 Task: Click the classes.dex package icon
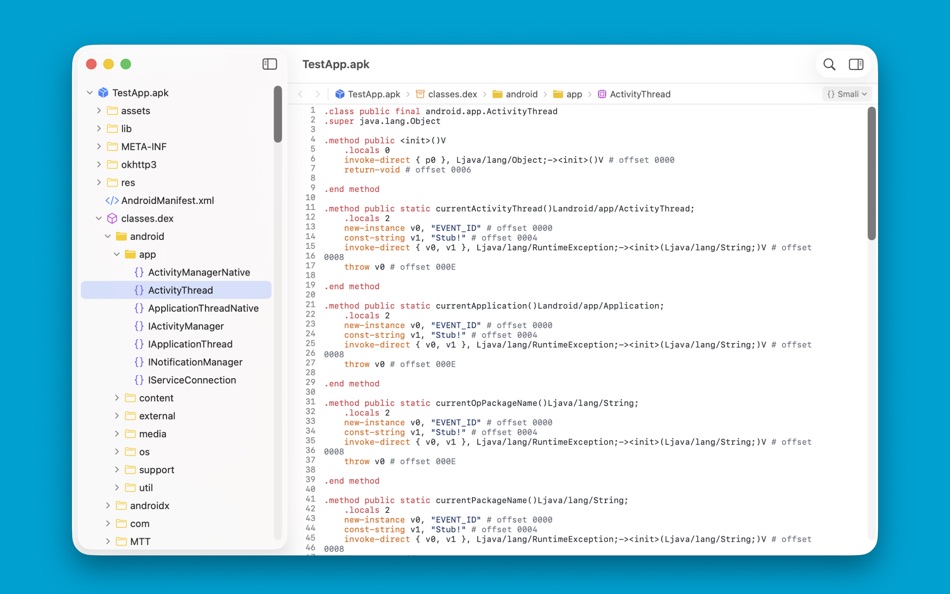[112, 218]
